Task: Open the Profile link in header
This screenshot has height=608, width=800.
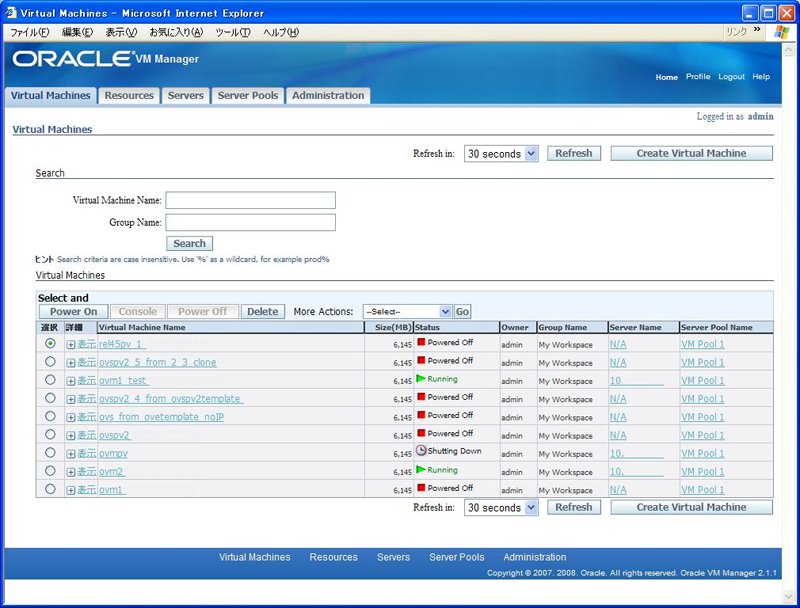Action: 698,77
